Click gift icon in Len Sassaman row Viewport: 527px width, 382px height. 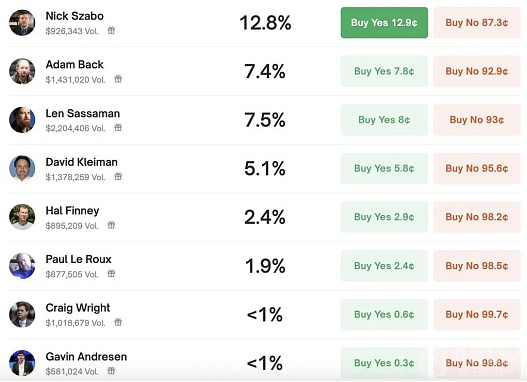click(118, 128)
